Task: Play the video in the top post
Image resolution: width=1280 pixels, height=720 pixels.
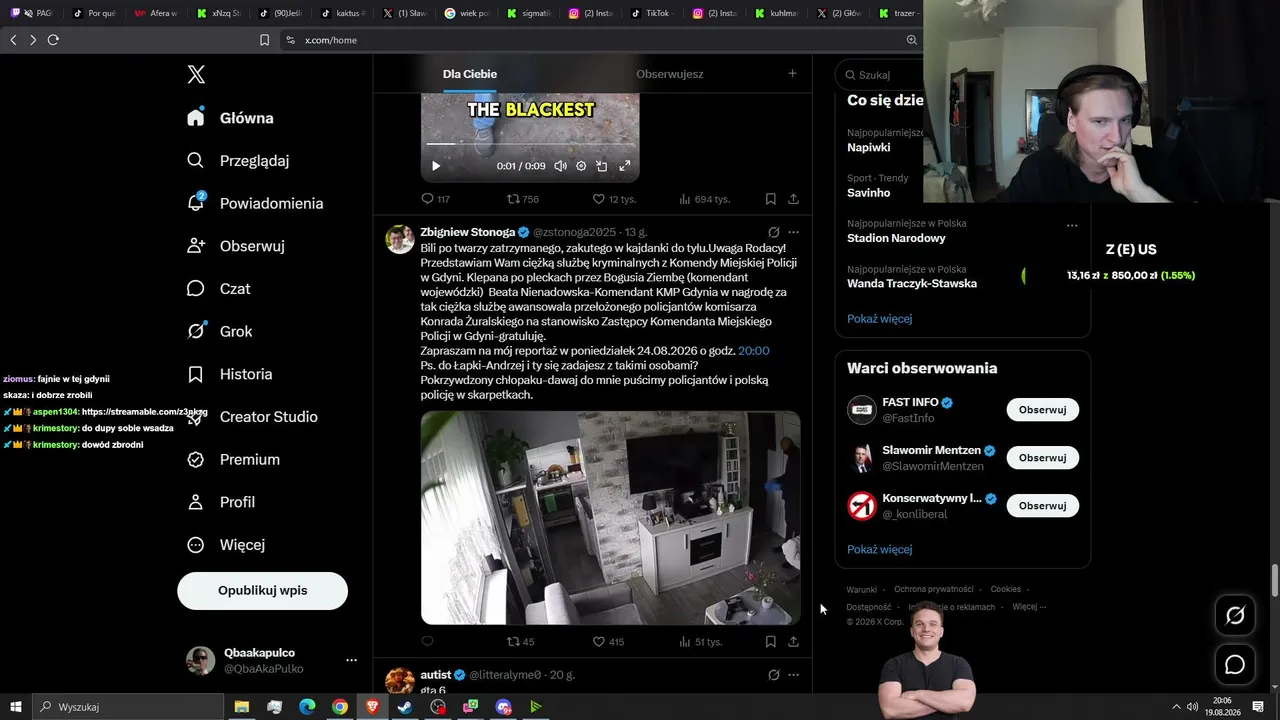Action: pyautogui.click(x=435, y=166)
